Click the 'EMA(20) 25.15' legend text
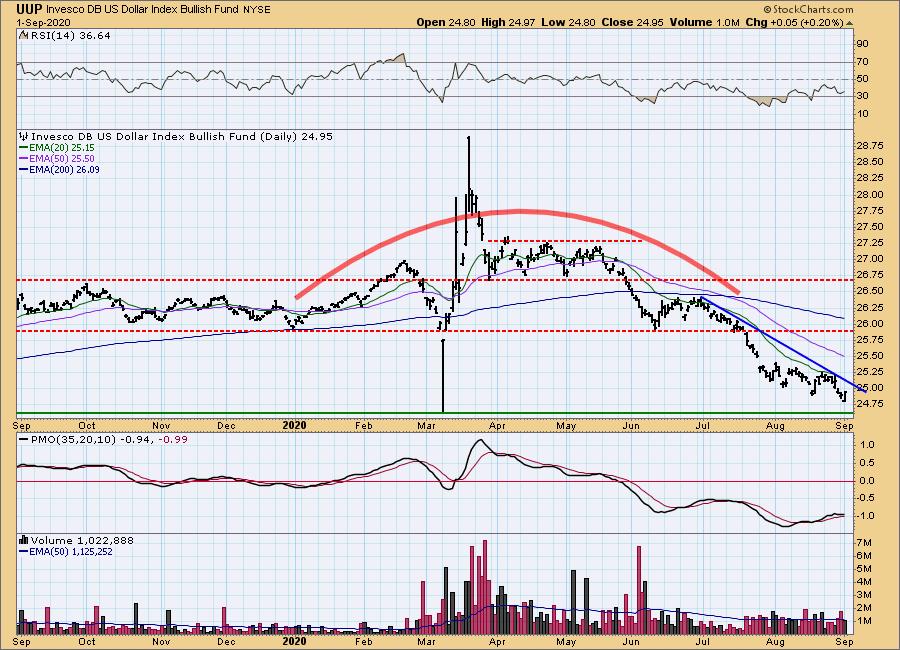 [62, 148]
